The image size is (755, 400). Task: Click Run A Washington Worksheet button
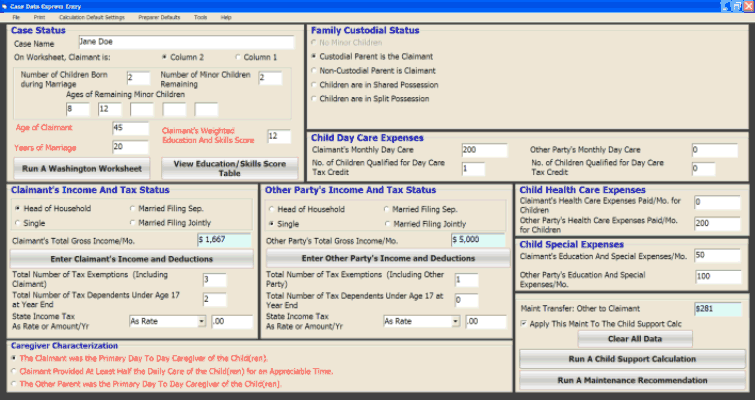pyautogui.click(x=83, y=168)
